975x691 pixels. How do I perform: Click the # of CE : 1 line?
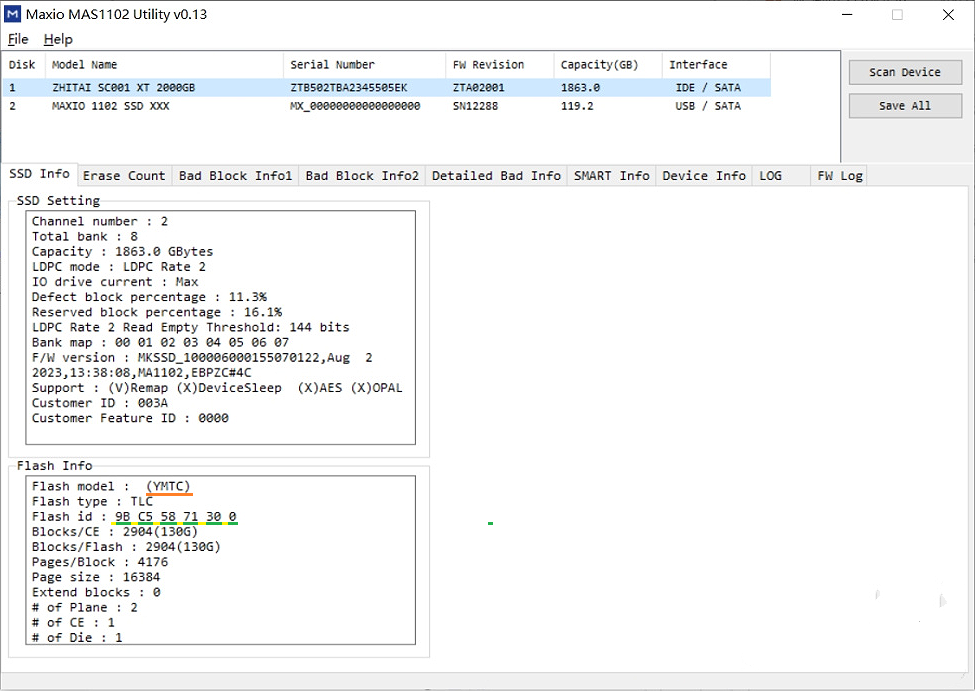[x=73, y=623]
